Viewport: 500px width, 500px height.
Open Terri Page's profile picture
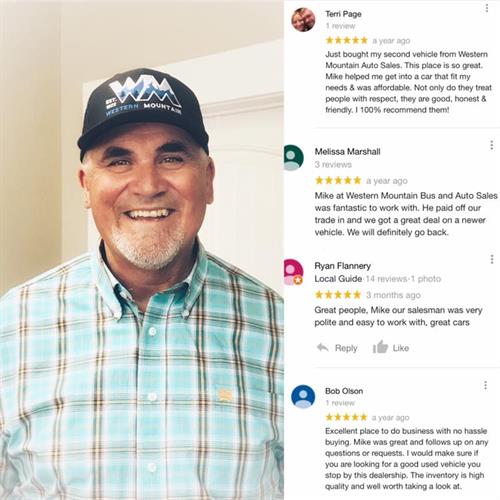point(303,20)
